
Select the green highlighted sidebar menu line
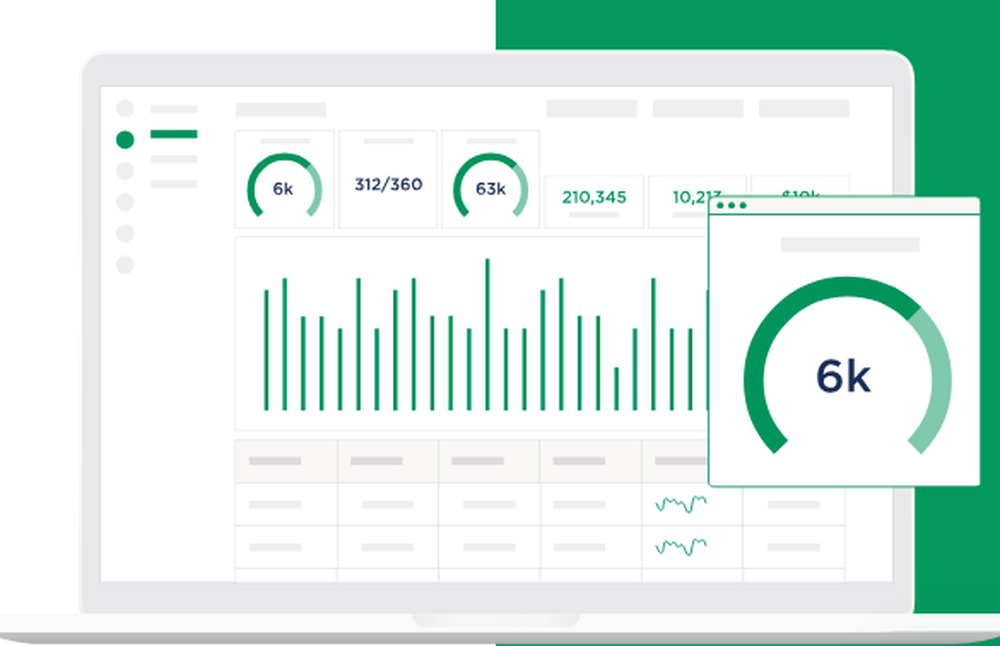174,134
